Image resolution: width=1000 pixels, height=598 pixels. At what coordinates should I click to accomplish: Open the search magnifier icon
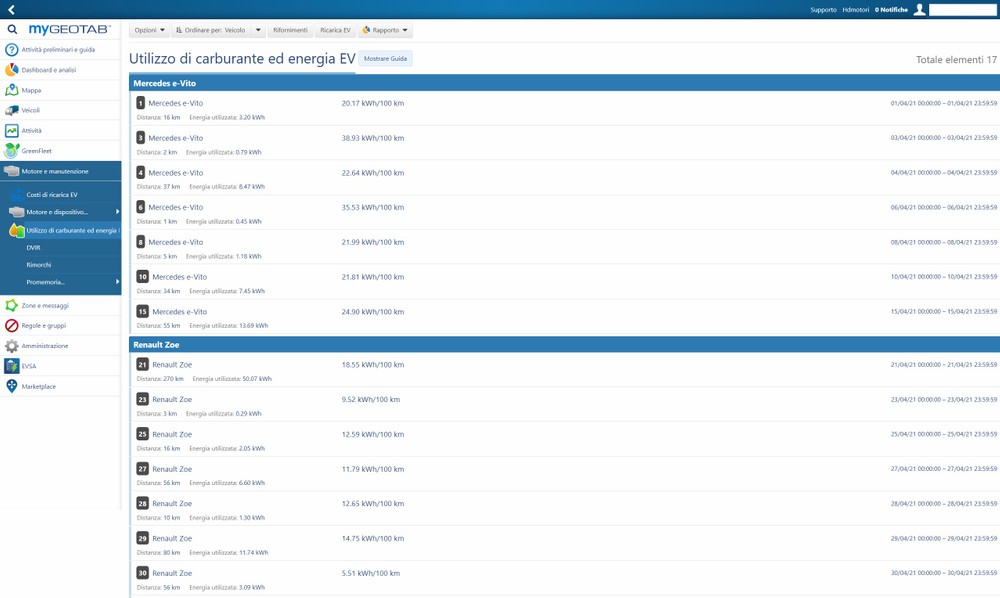coord(12,29)
